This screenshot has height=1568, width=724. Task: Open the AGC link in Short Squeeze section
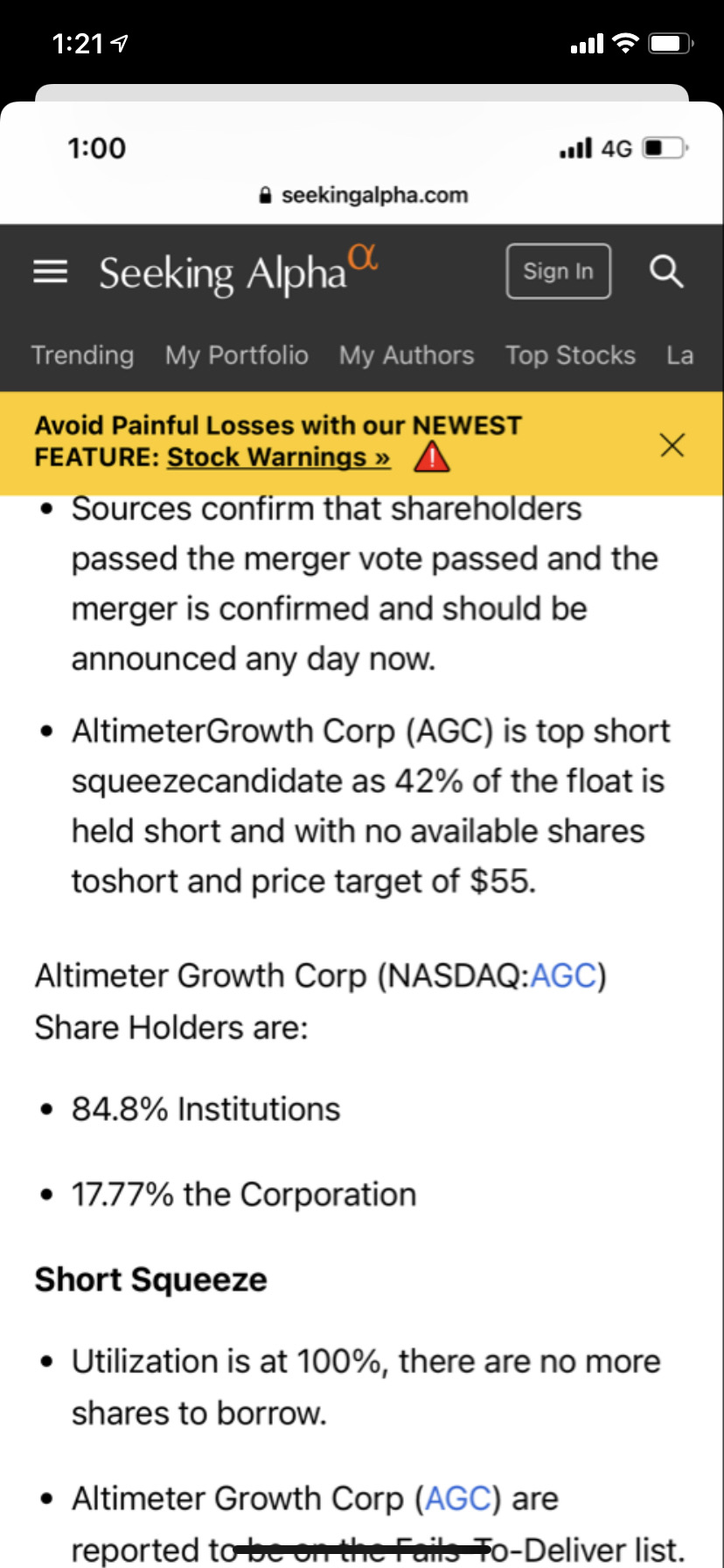[458, 1499]
